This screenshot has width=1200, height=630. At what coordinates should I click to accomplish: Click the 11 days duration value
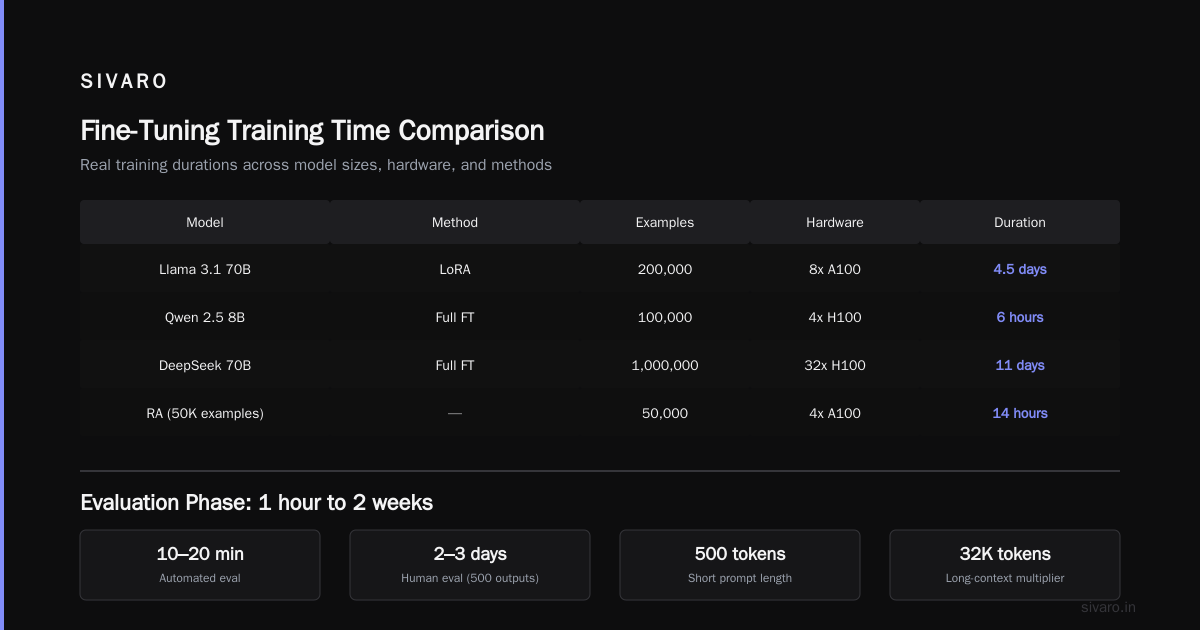[x=1020, y=365]
